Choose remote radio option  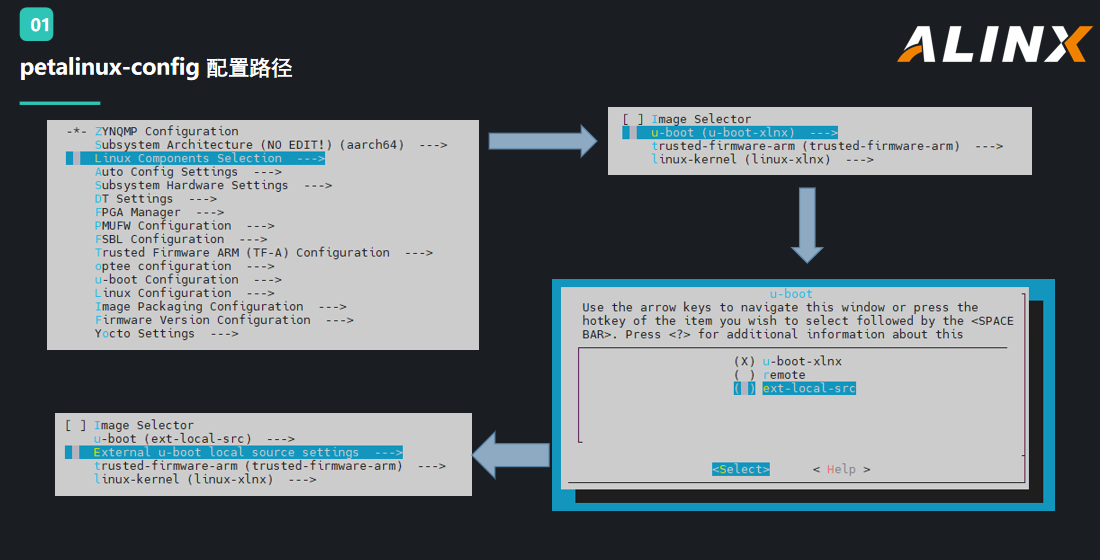(x=770, y=375)
